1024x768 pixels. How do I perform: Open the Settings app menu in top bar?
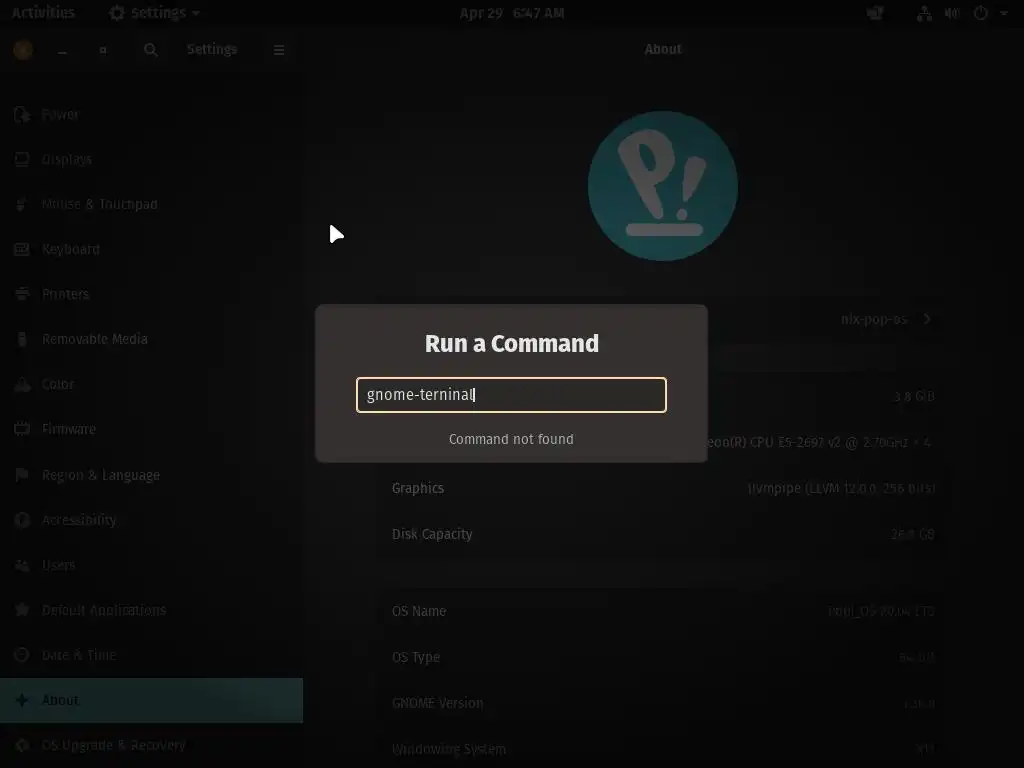[154, 12]
